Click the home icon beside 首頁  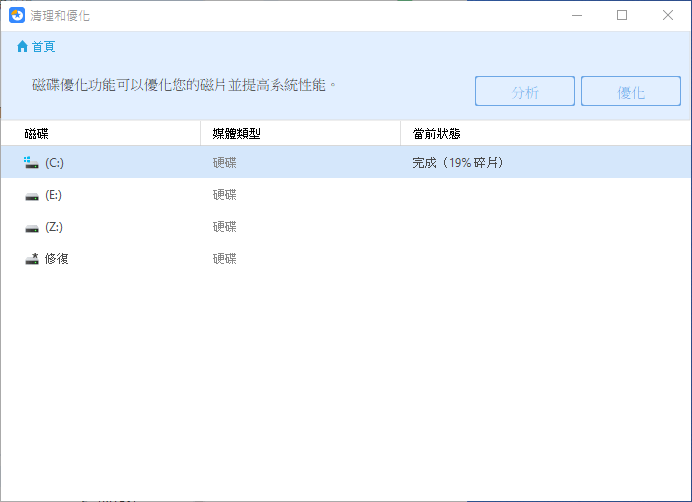click(22, 47)
